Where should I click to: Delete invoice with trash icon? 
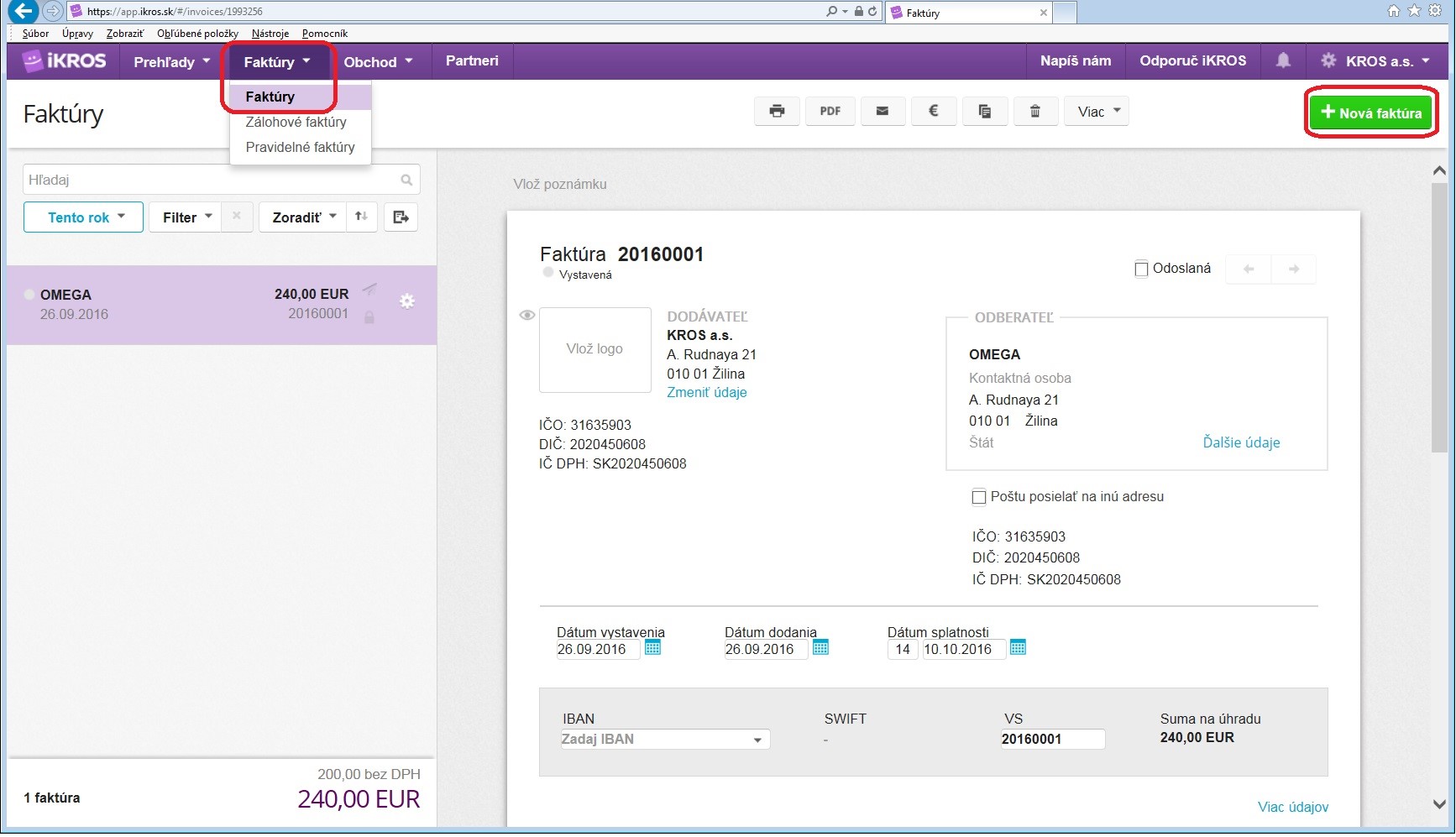(x=1035, y=112)
